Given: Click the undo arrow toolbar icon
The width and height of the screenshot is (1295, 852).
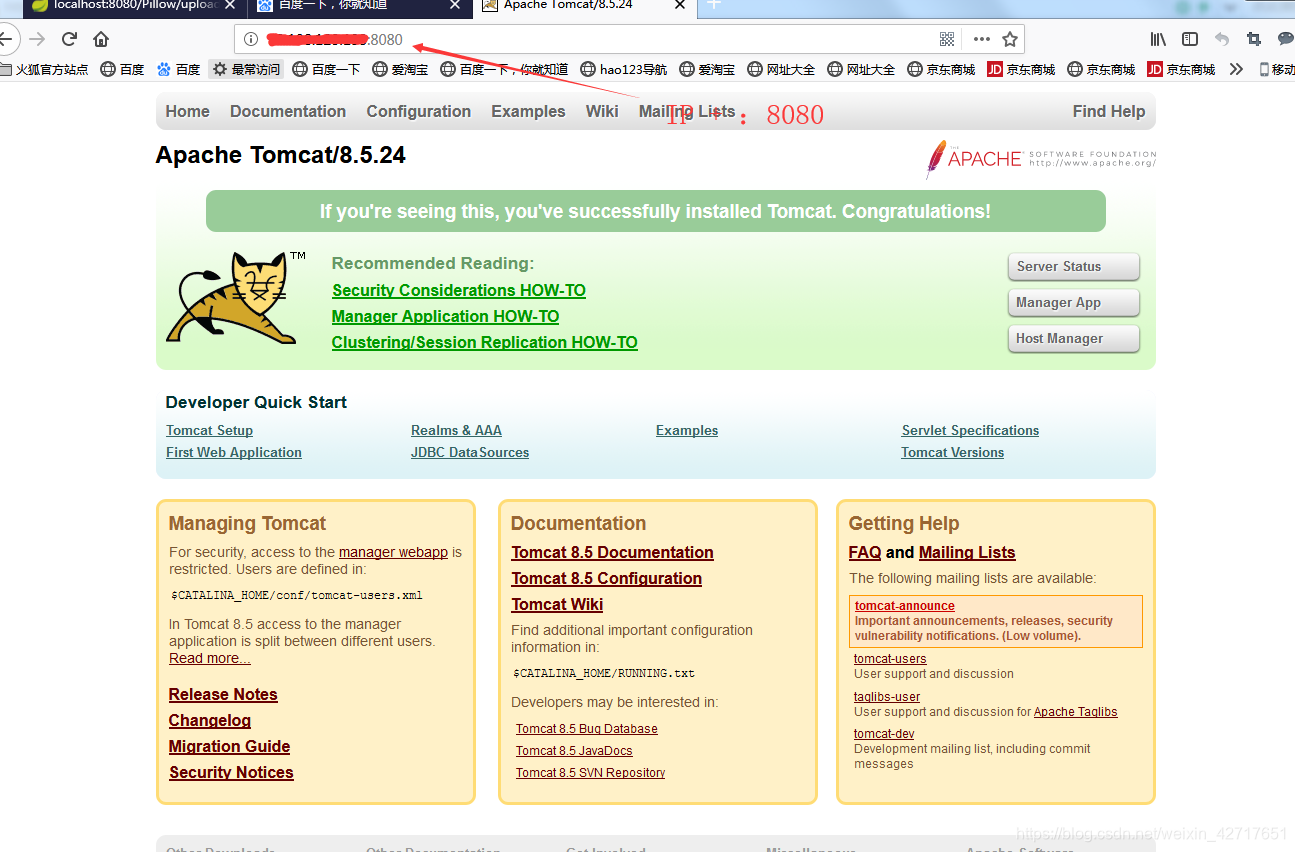Looking at the screenshot, I should (1222, 39).
